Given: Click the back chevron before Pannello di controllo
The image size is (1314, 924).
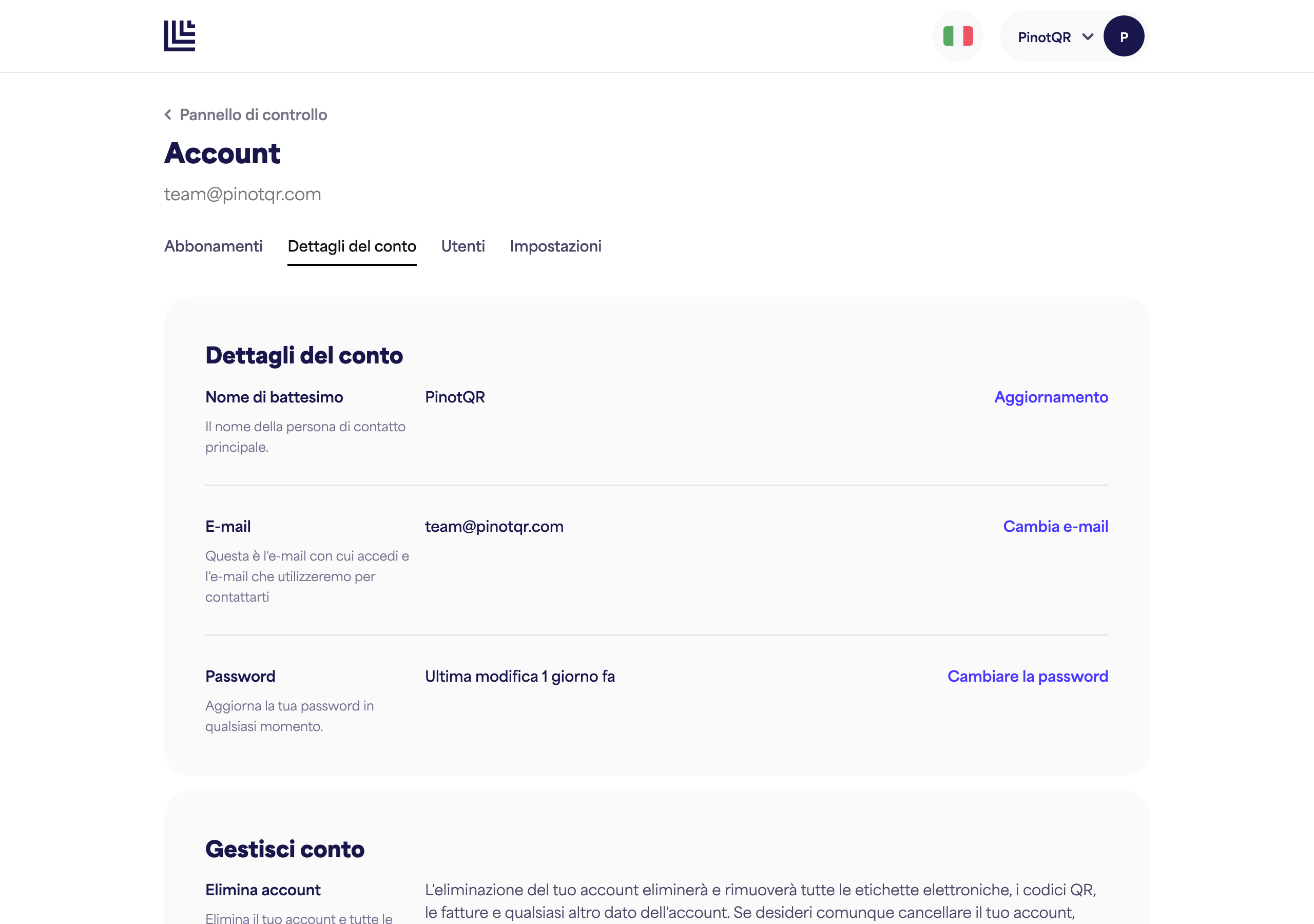Looking at the screenshot, I should 168,114.
